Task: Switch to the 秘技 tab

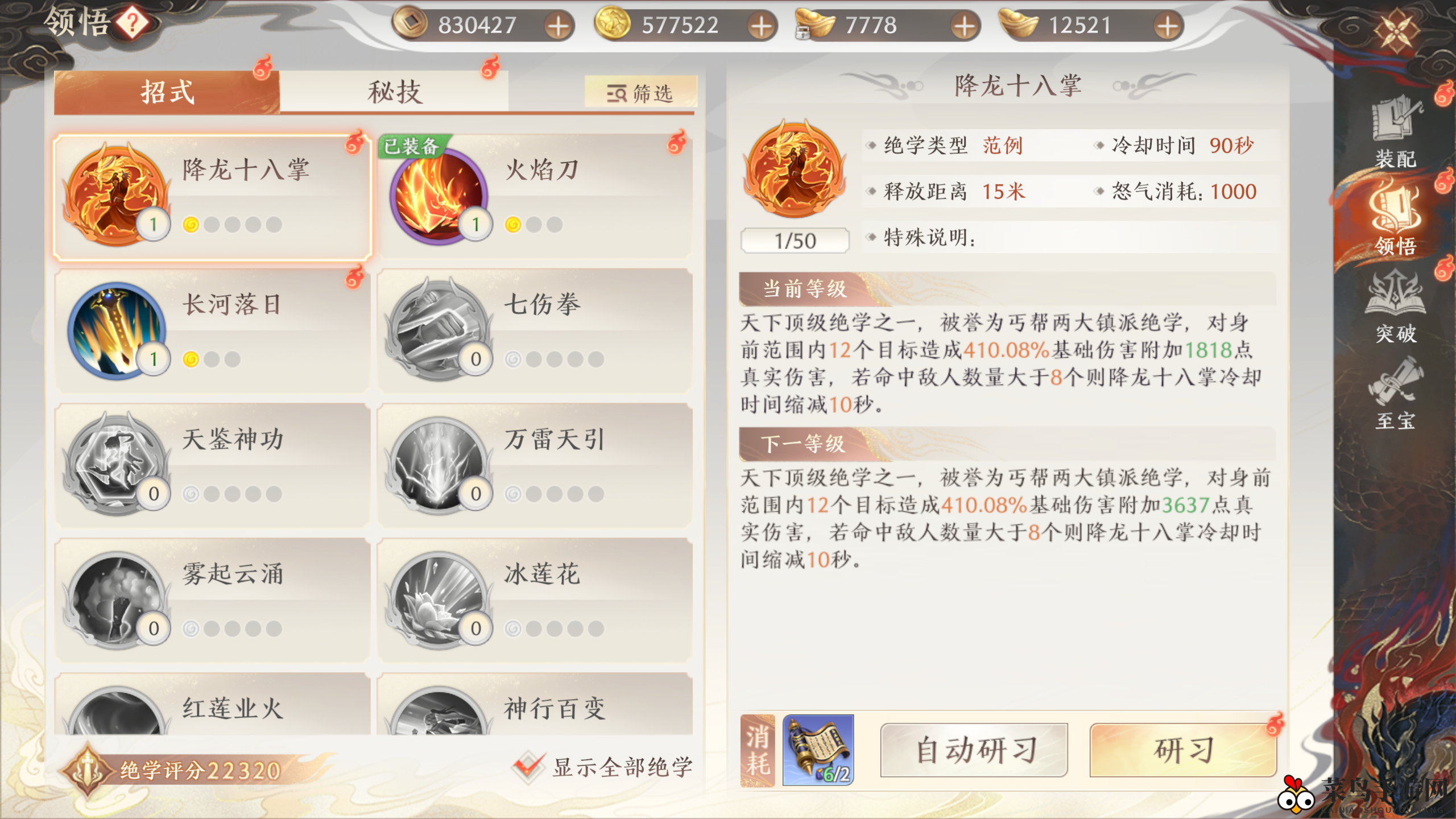Action: click(x=394, y=92)
